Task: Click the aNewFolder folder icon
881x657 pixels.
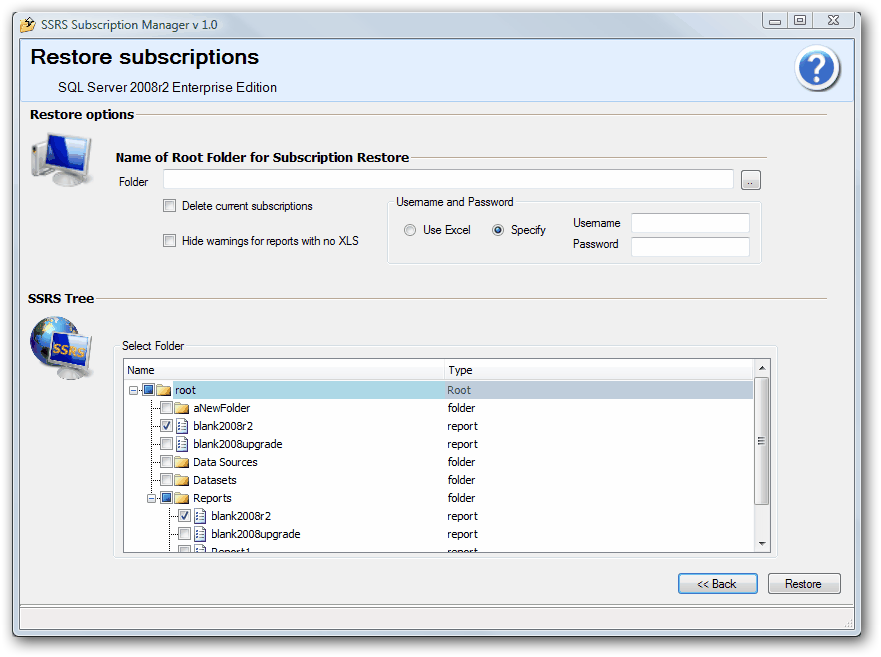Action: 181,408
